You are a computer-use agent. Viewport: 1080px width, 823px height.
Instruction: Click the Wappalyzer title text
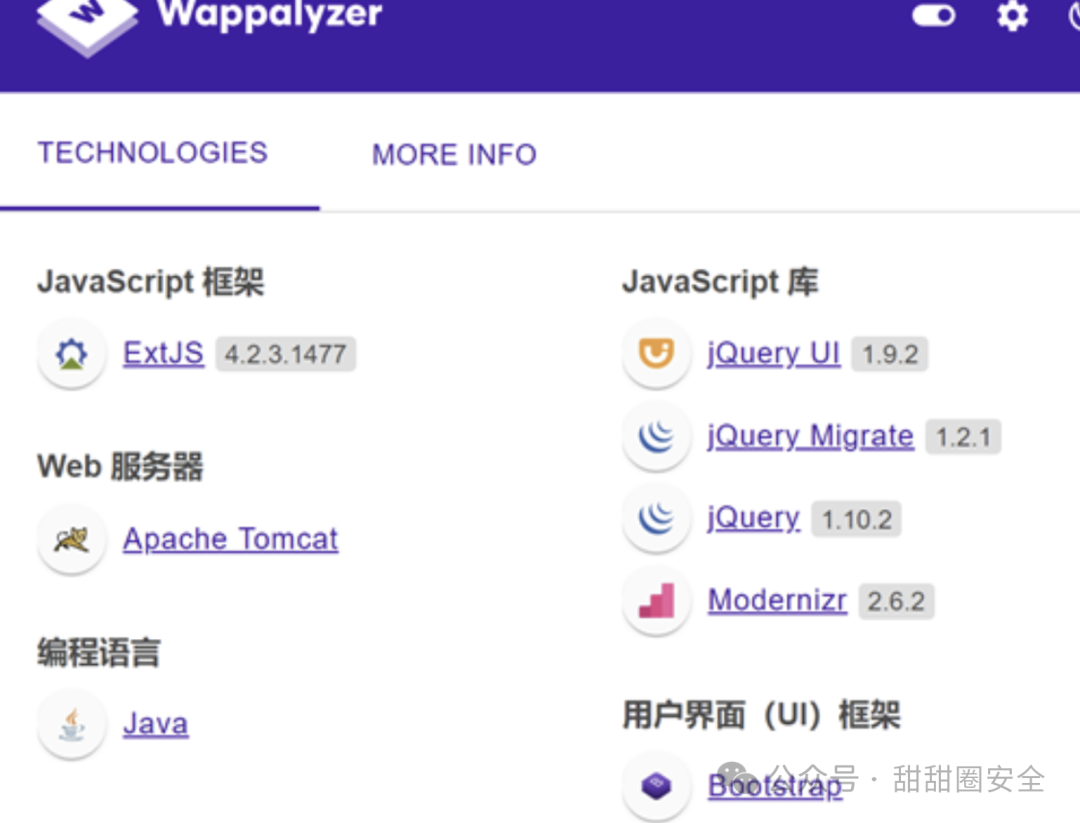(x=269, y=14)
